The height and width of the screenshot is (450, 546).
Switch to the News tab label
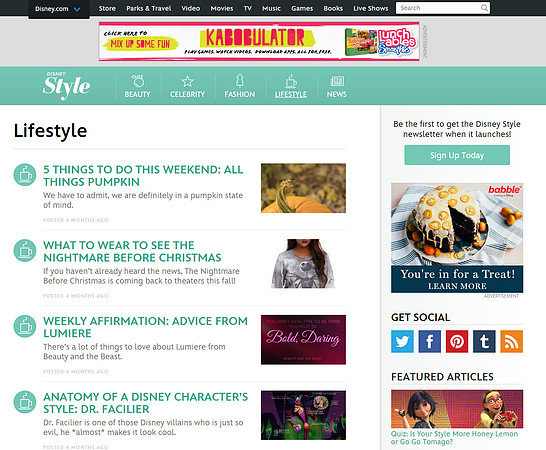(337, 94)
